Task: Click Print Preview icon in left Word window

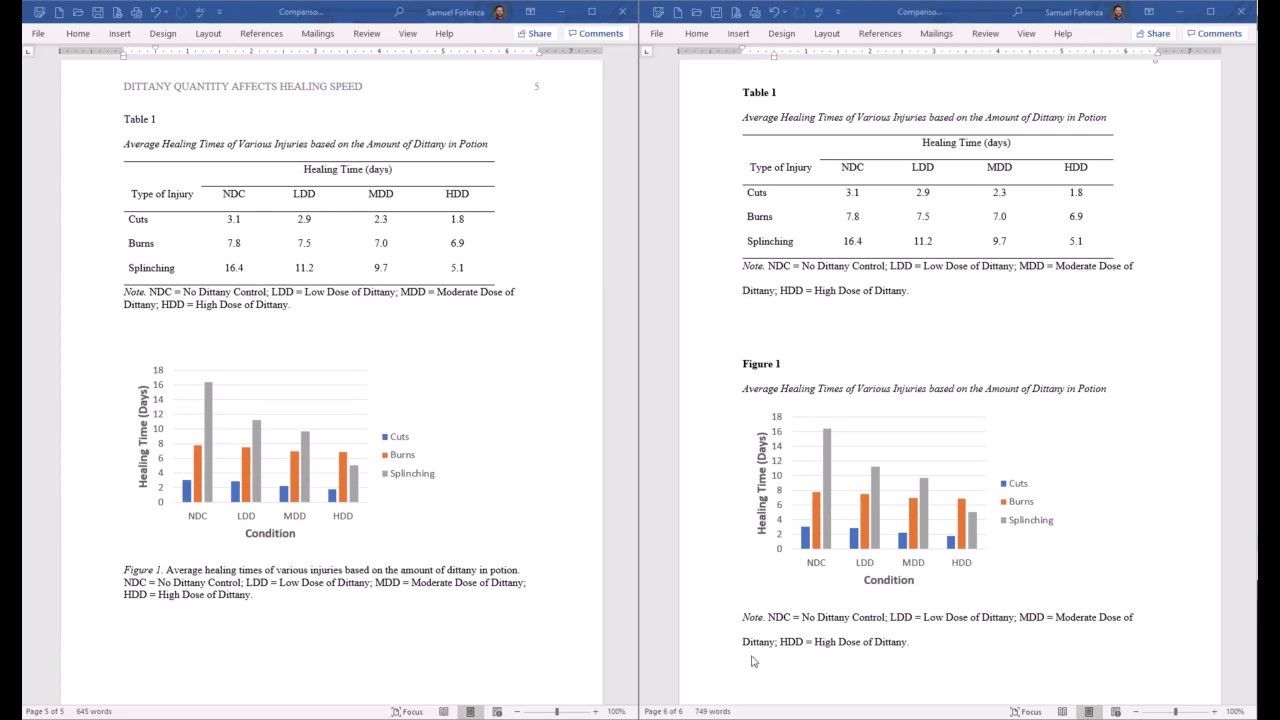Action: coord(117,12)
